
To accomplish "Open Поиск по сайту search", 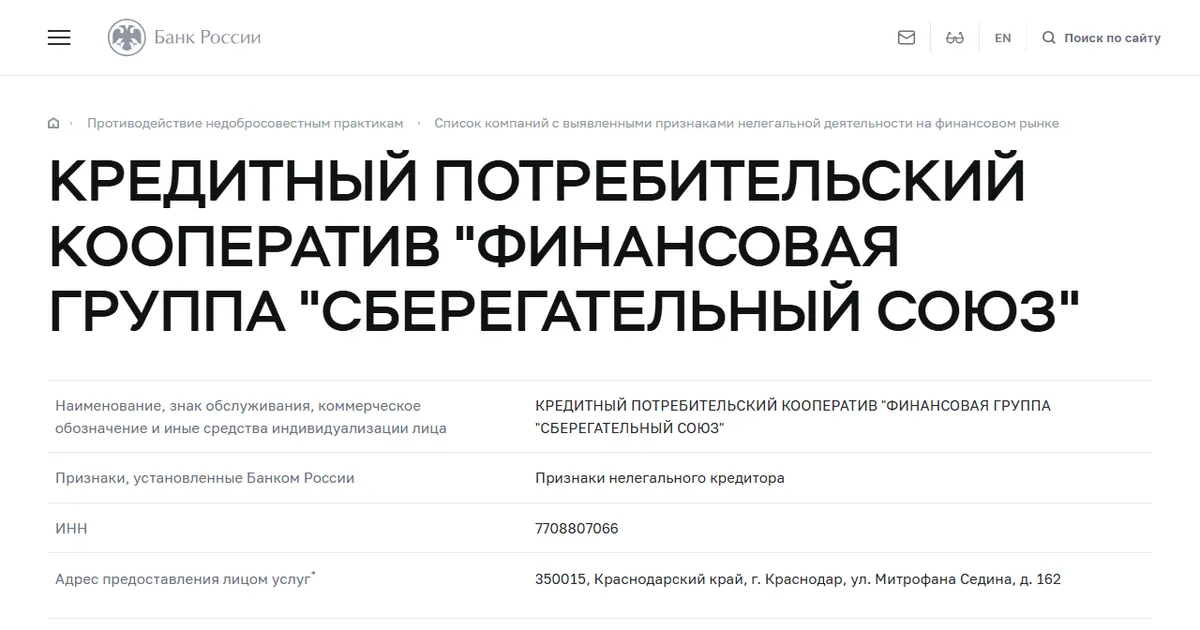I will (1112, 38).
